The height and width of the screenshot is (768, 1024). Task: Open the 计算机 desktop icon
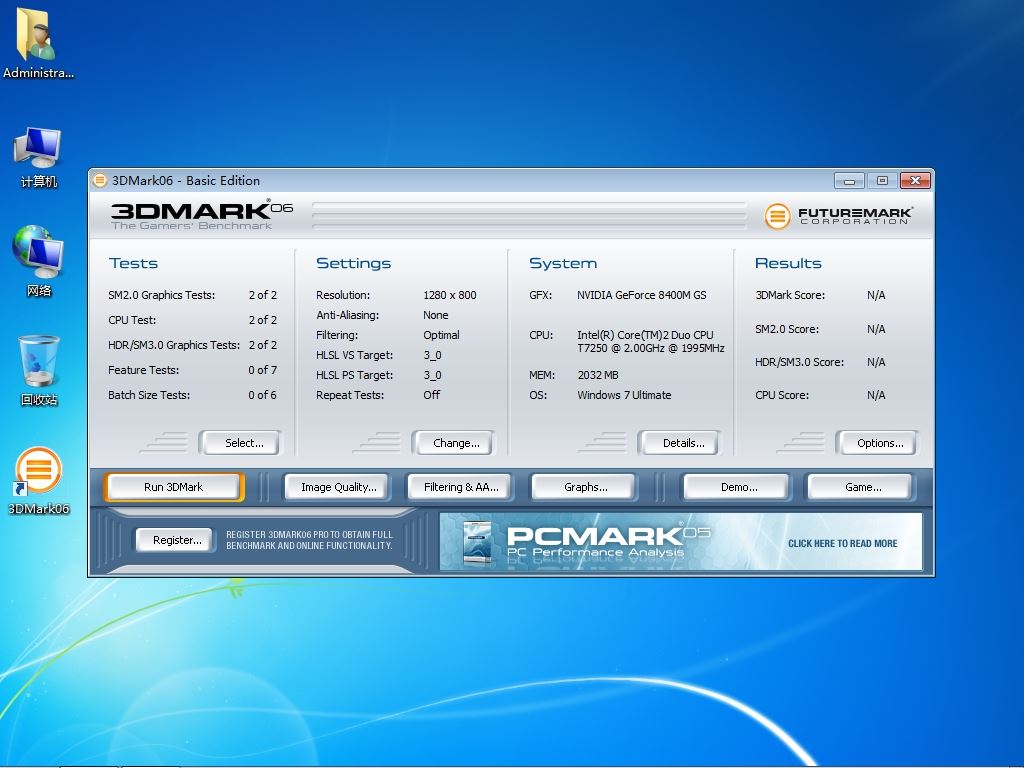coord(38,157)
